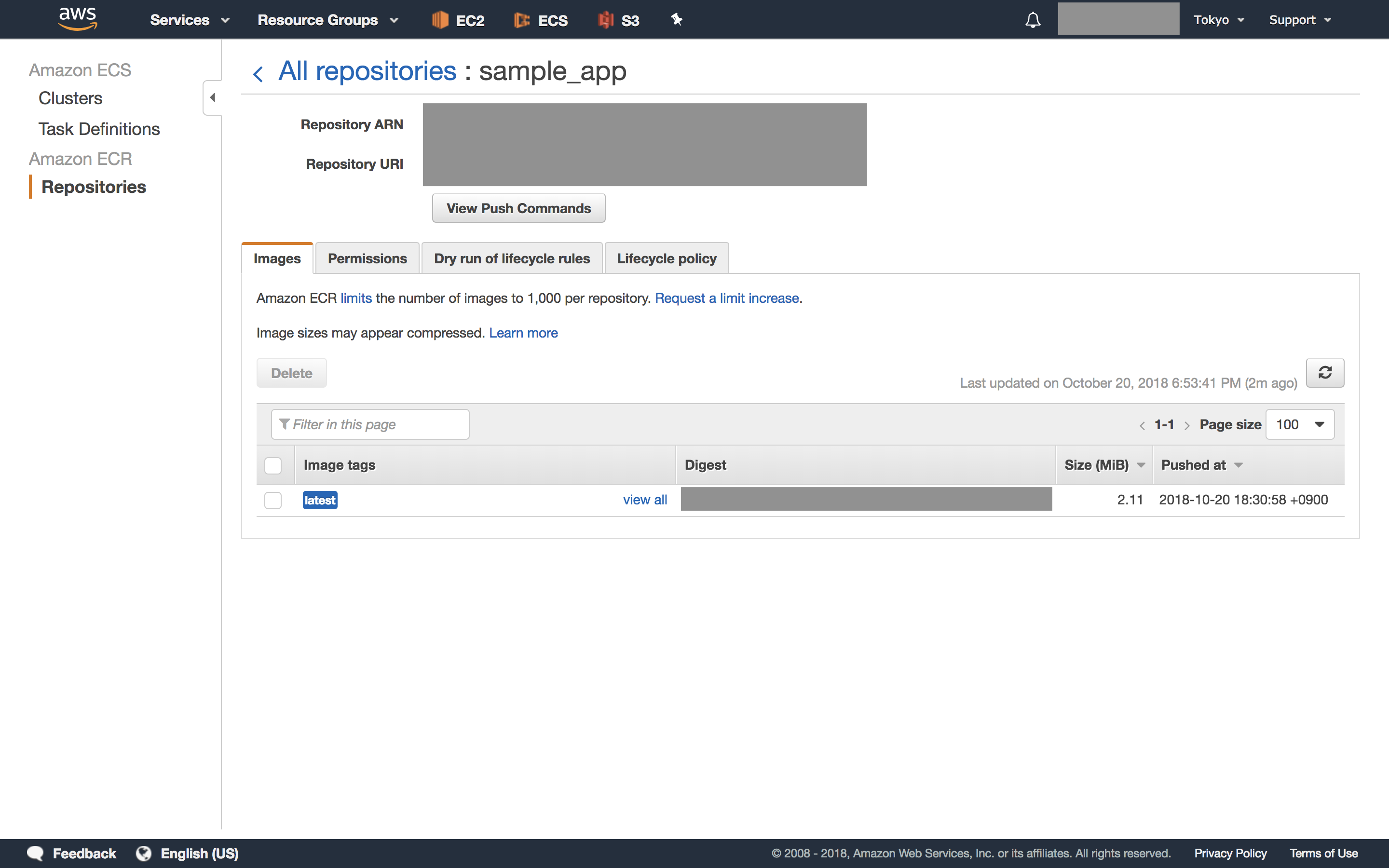Image resolution: width=1389 pixels, height=868 pixels.
Task: Click the AWS home logo
Action: point(78,18)
